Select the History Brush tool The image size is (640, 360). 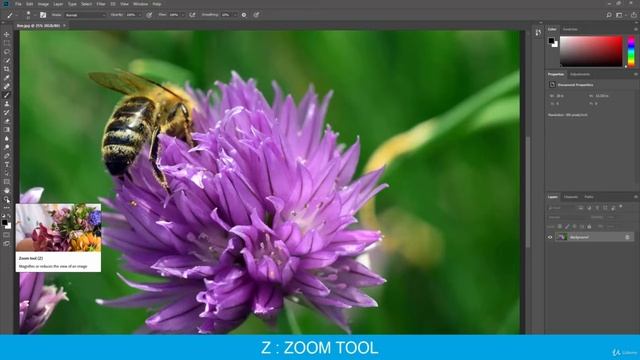7,113
